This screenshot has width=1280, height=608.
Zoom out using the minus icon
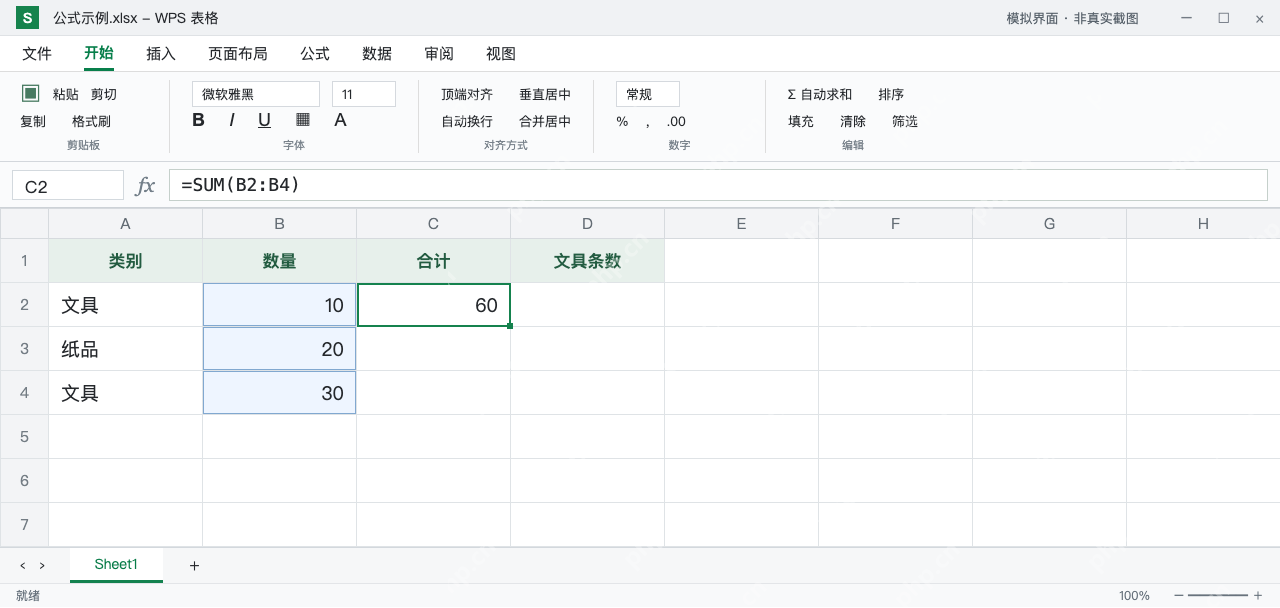[x=1178, y=595]
